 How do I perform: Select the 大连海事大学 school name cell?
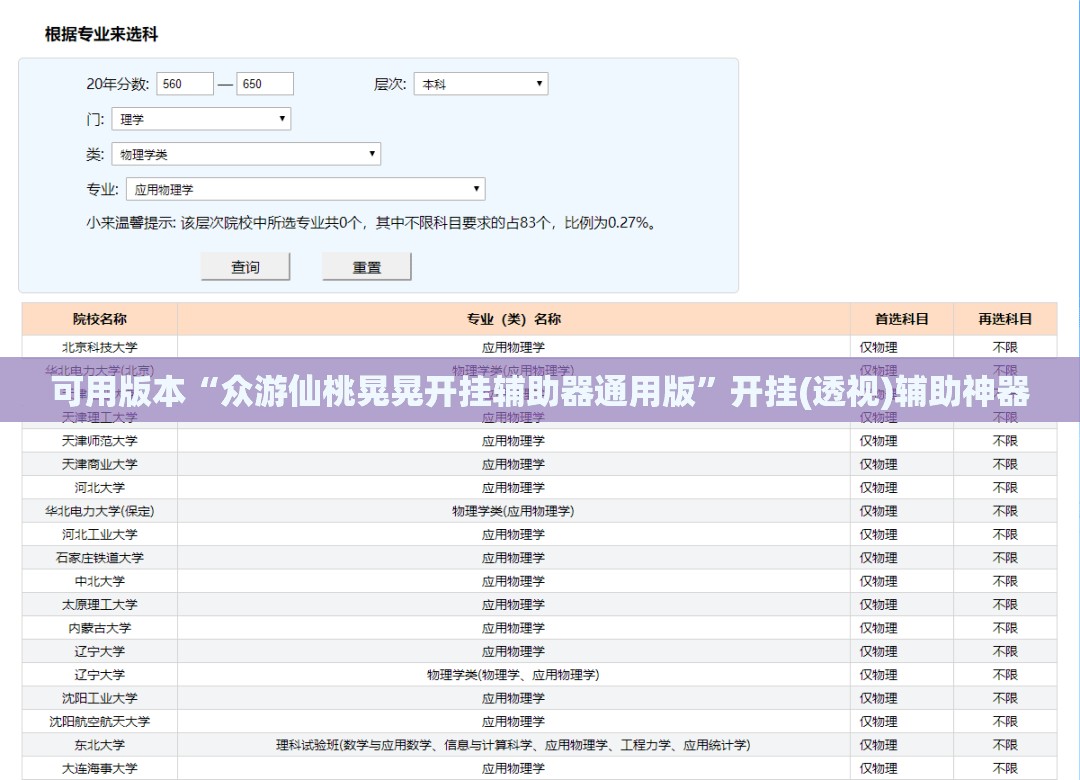pos(100,769)
